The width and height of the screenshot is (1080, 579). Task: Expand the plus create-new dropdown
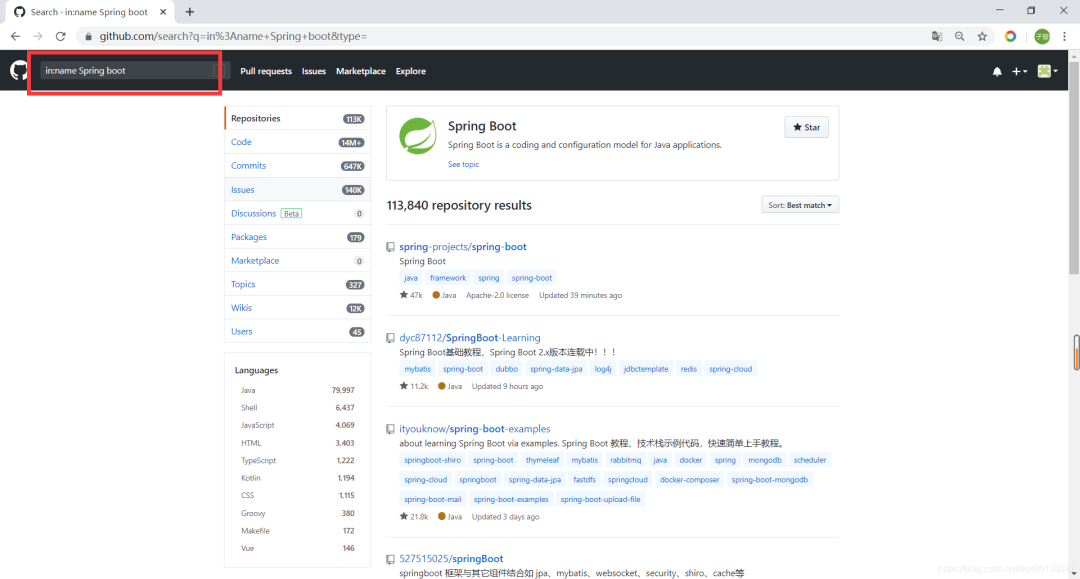coord(1019,71)
